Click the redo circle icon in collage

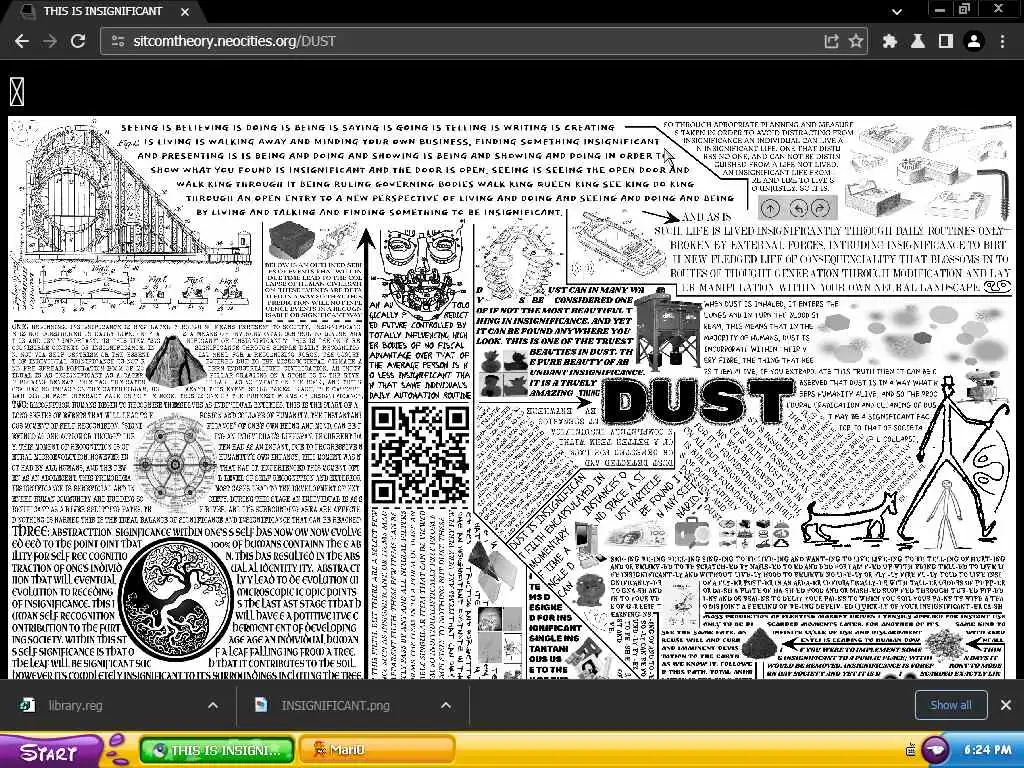coord(820,209)
